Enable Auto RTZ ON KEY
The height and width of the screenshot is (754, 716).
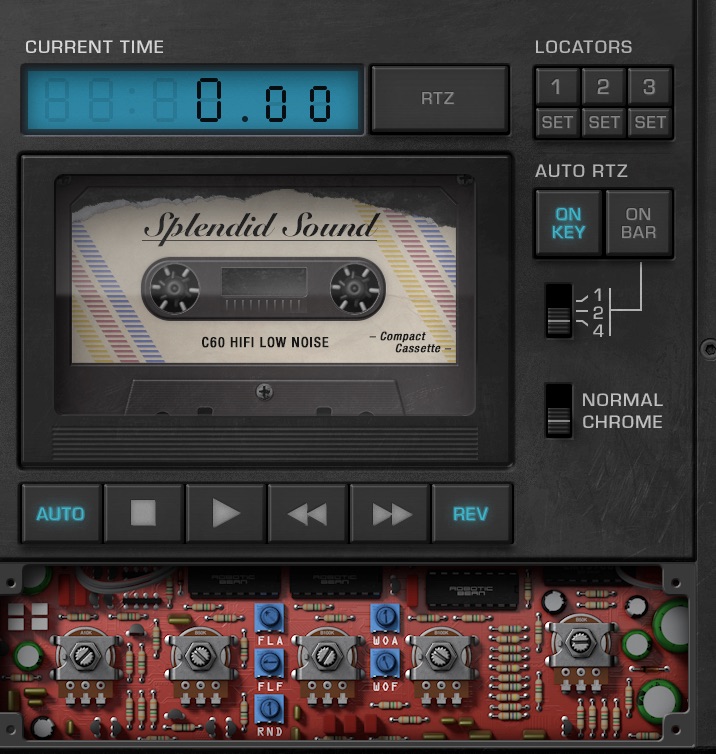568,223
